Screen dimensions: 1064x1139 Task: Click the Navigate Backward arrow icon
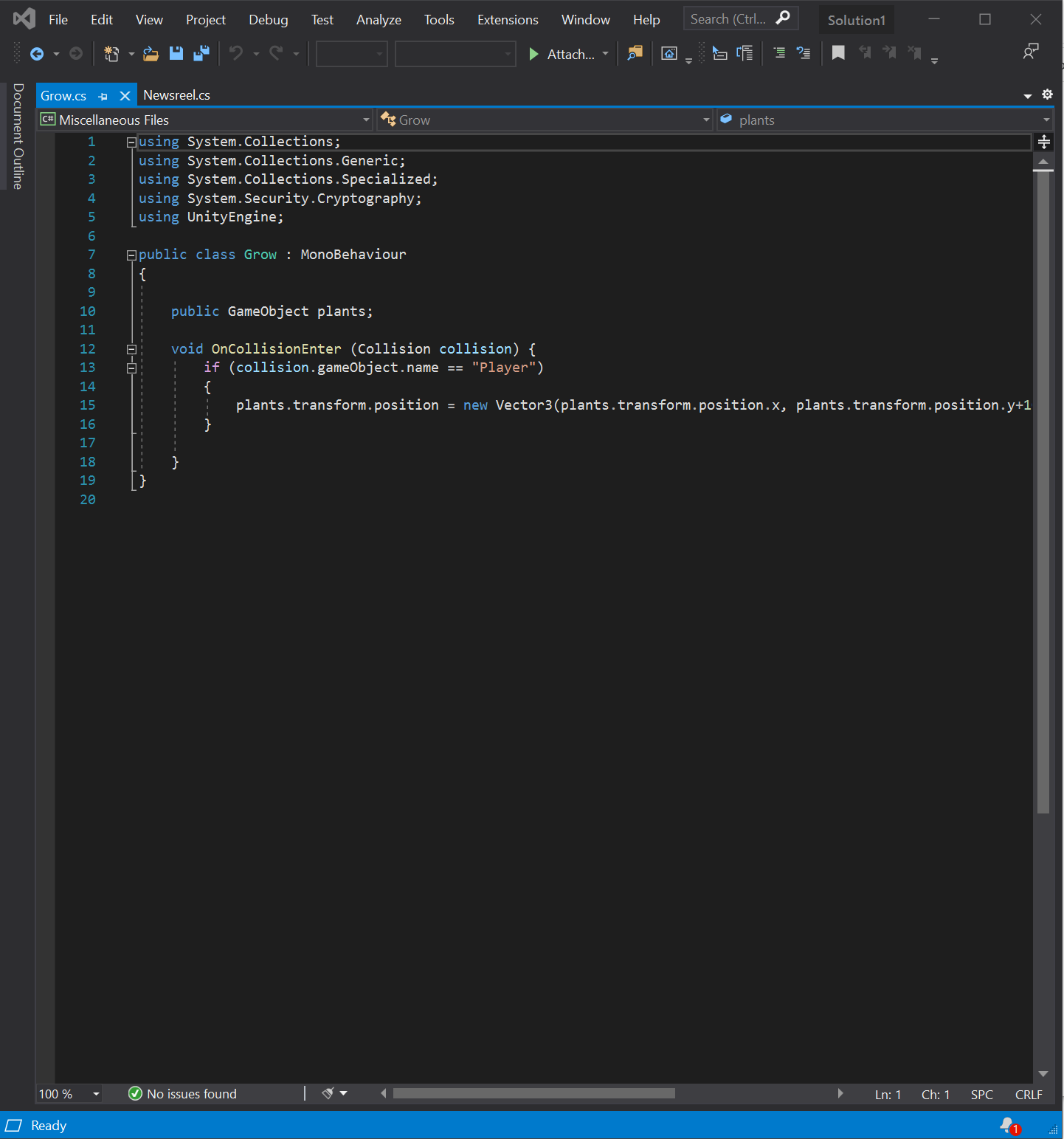36,53
